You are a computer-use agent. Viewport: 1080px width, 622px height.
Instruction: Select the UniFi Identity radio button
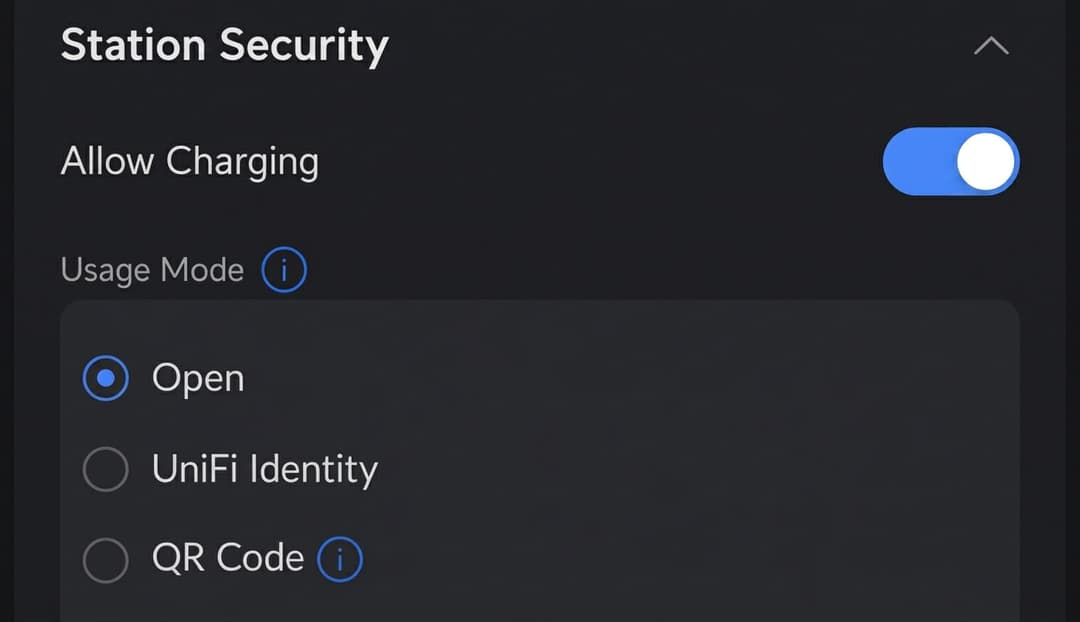(x=105, y=469)
